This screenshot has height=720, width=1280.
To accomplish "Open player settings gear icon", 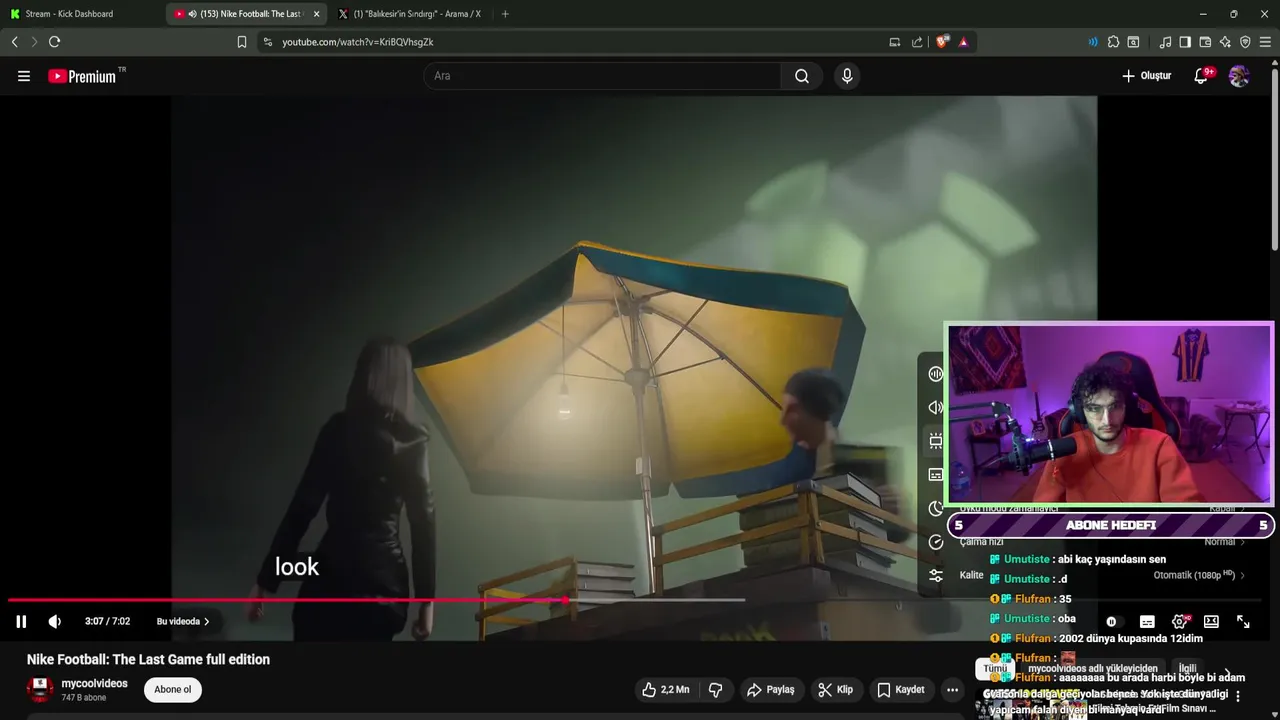I will click(x=1179, y=621).
